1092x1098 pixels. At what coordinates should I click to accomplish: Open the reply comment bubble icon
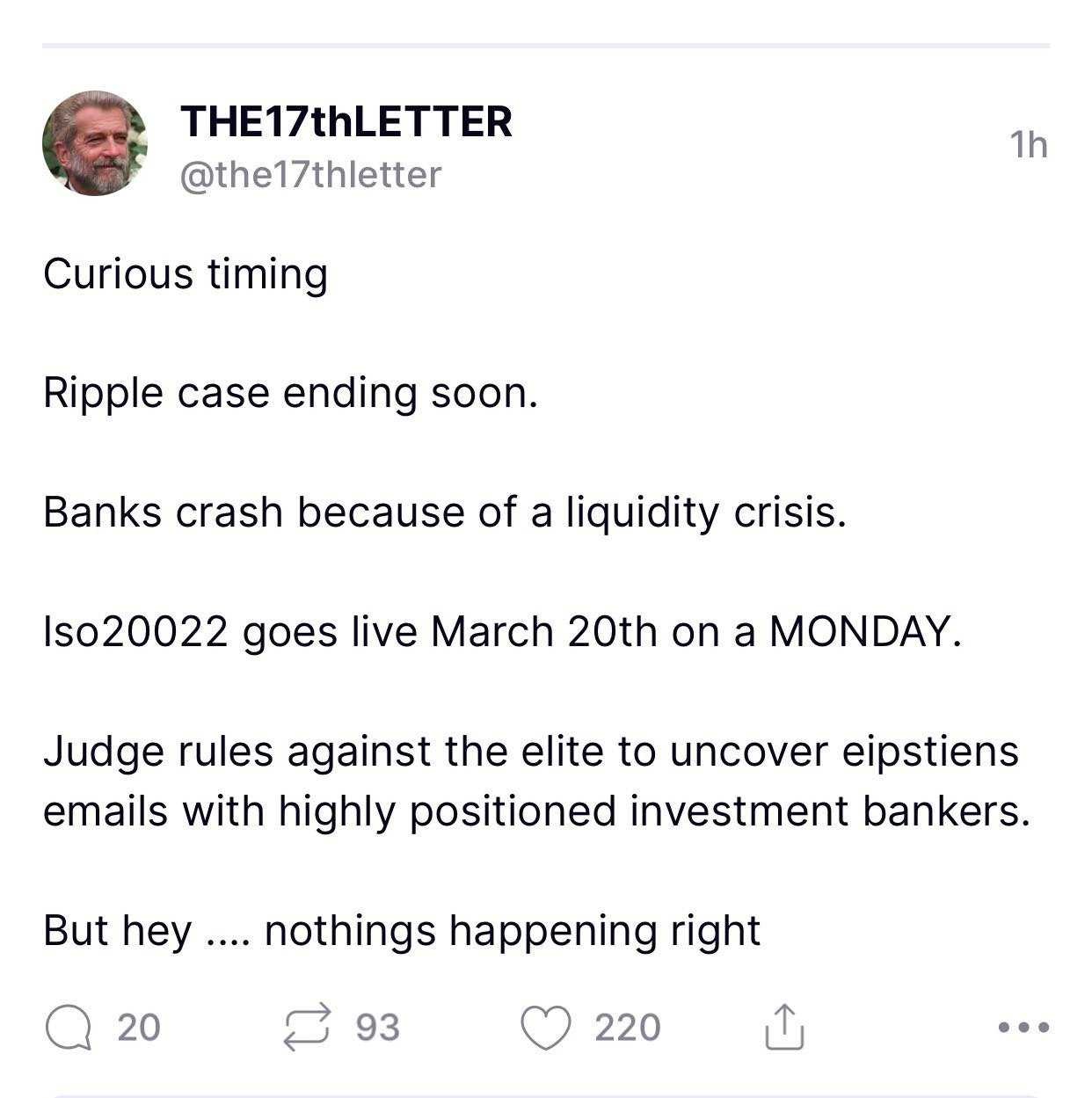tap(69, 1027)
